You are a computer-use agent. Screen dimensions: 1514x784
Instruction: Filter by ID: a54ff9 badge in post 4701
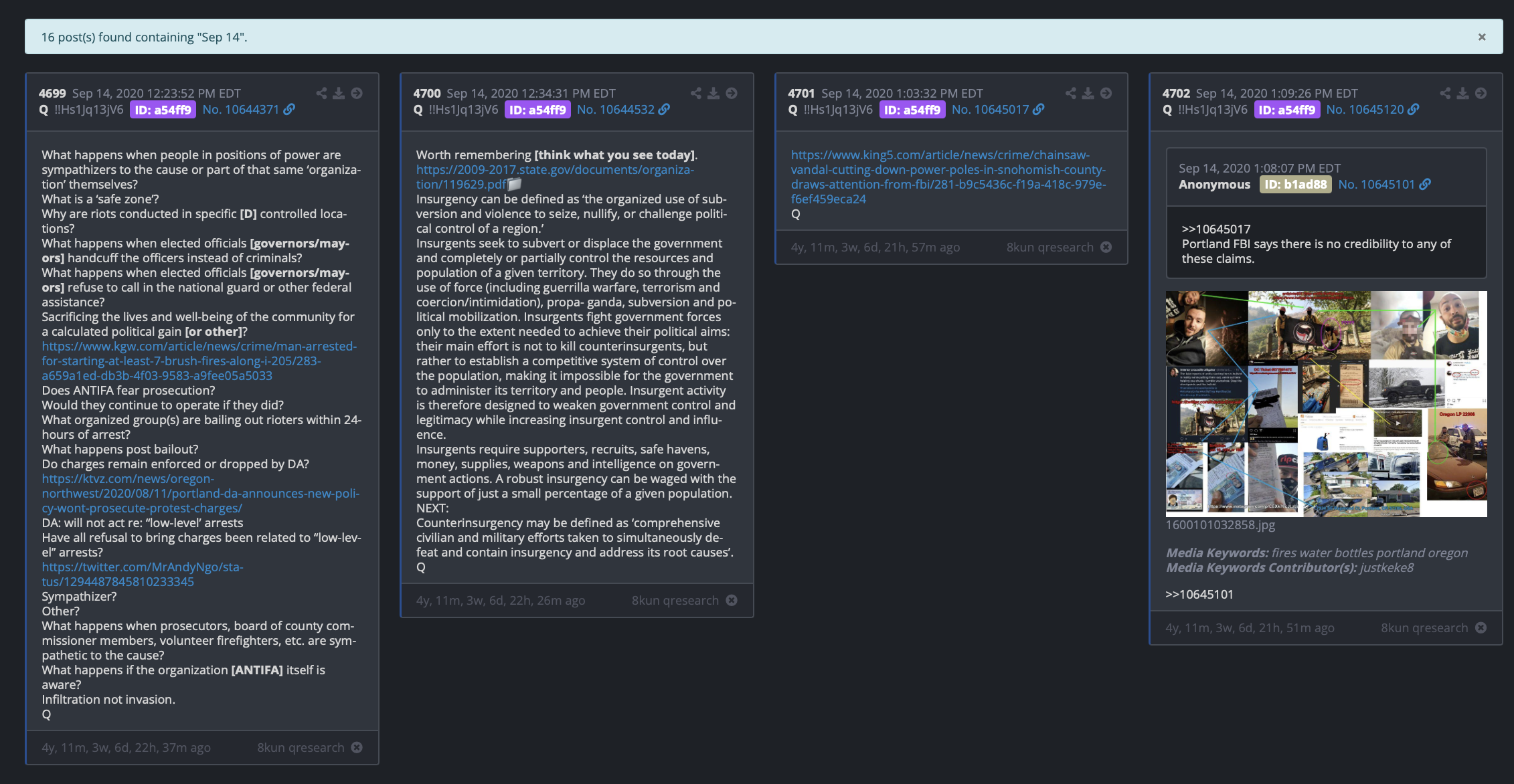[912, 110]
